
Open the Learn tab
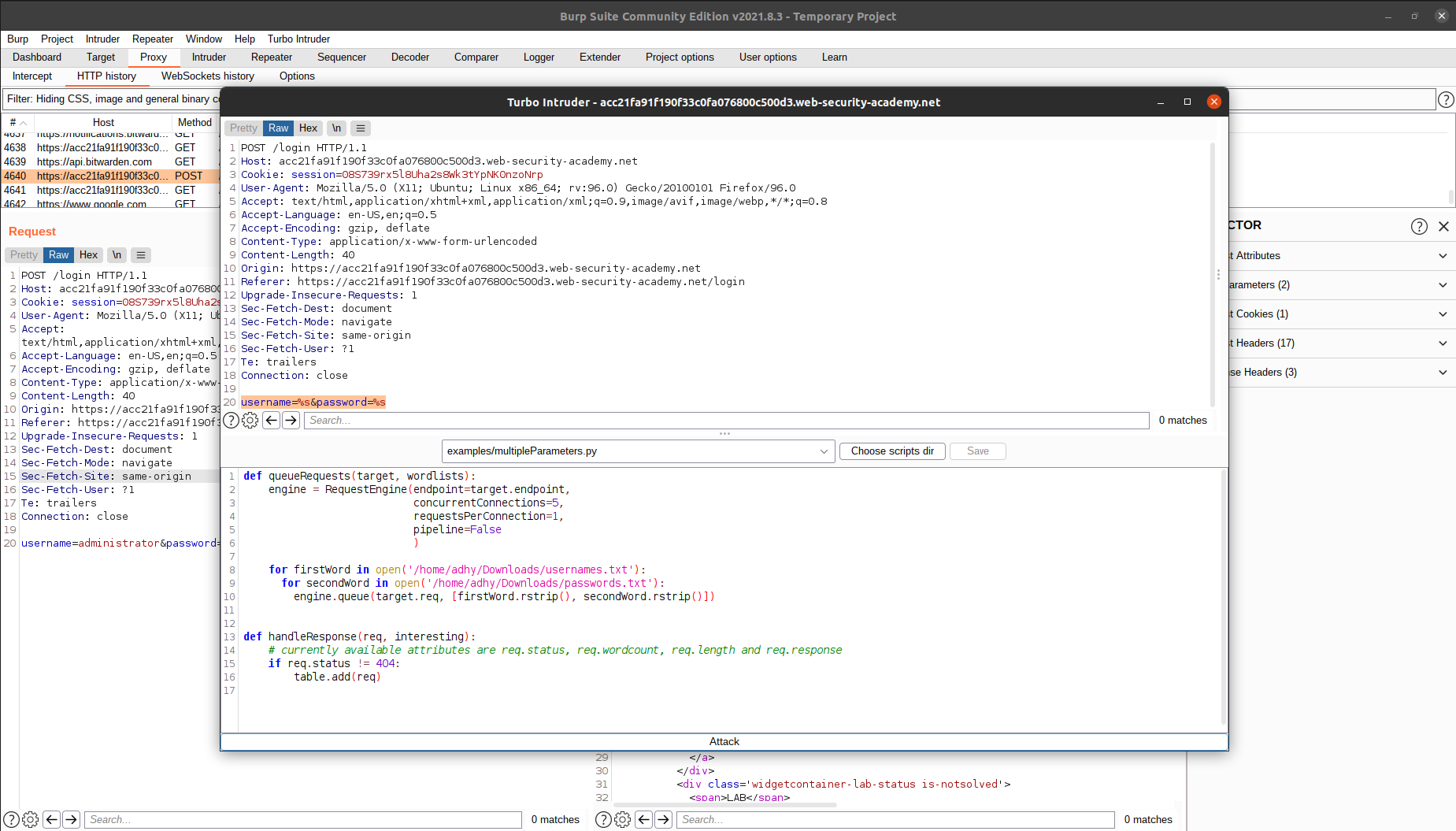[834, 58]
